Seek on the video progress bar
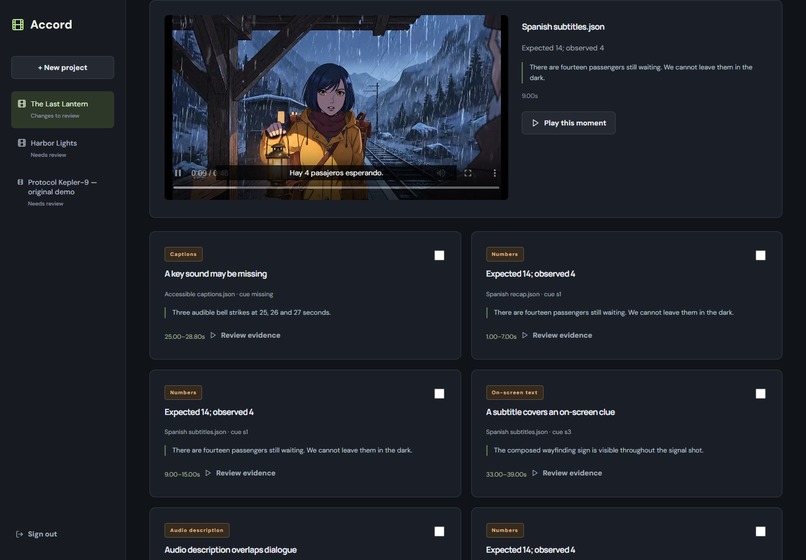Viewport: 806px width, 560px height. pos(336,188)
